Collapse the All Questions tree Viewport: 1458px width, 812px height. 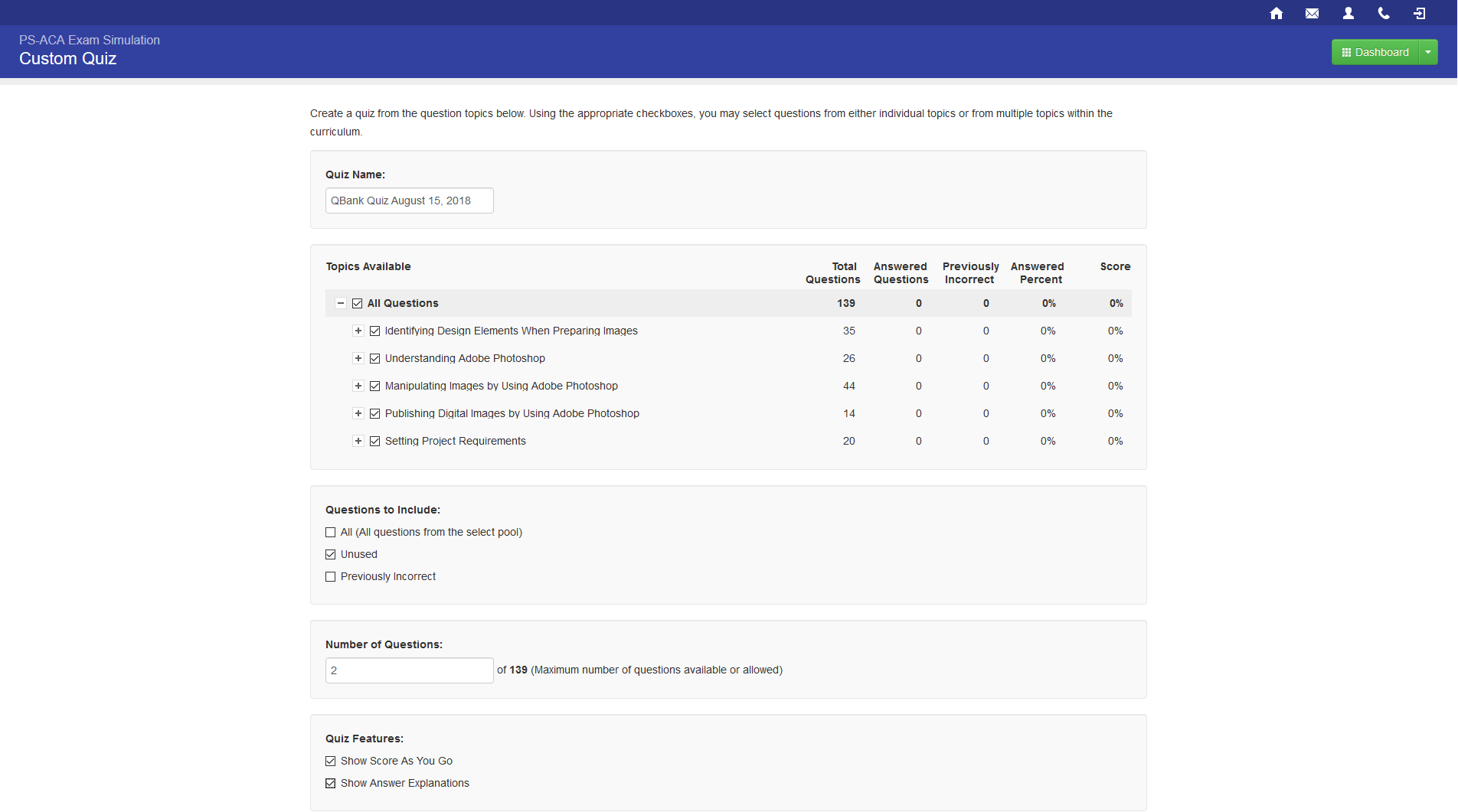pos(341,303)
